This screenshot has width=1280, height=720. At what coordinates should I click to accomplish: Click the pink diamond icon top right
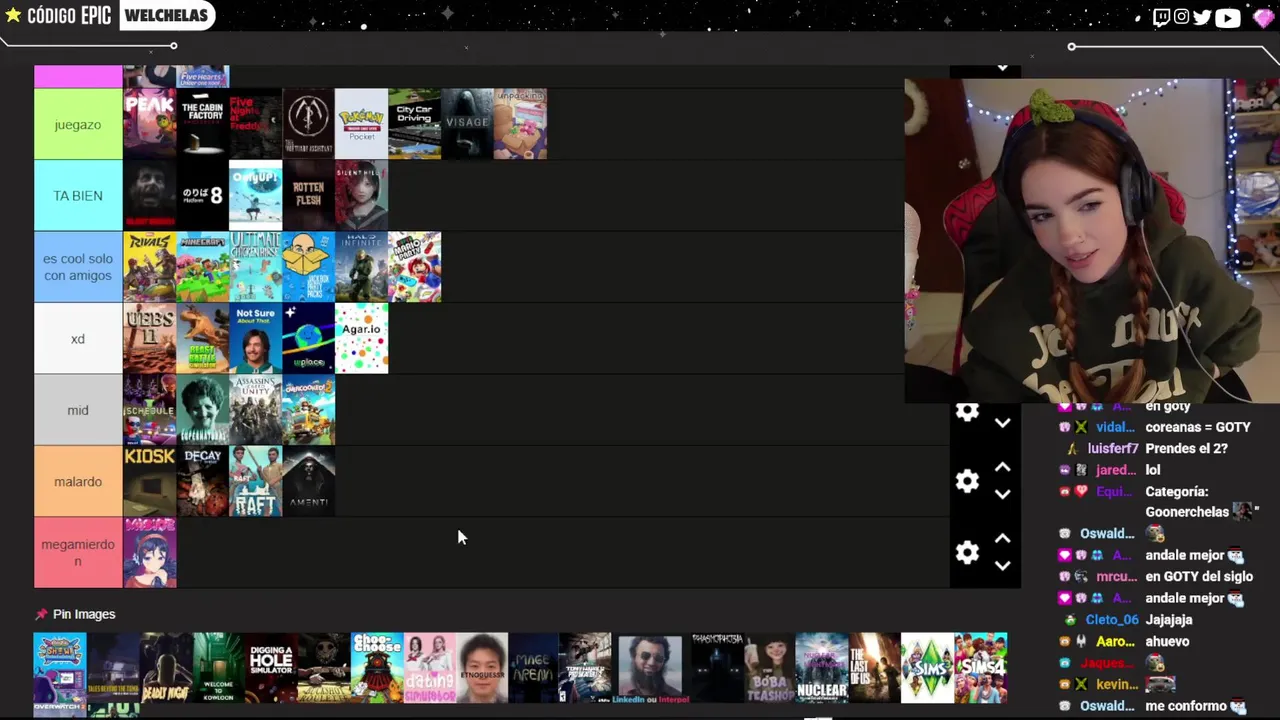pyautogui.click(x=1262, y=17)
